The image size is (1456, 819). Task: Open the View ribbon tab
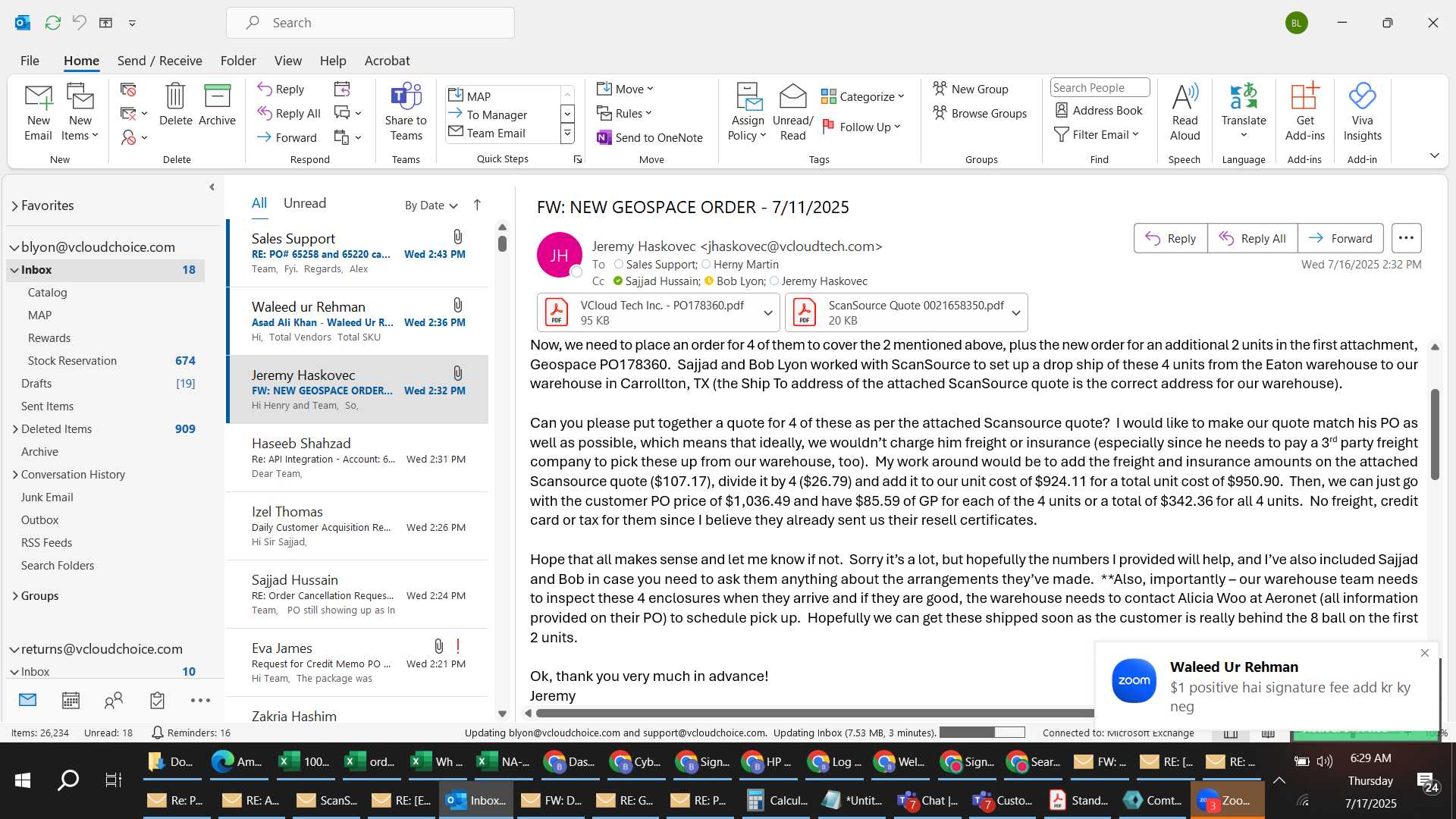pyautogui.click(x=287, y=61)
